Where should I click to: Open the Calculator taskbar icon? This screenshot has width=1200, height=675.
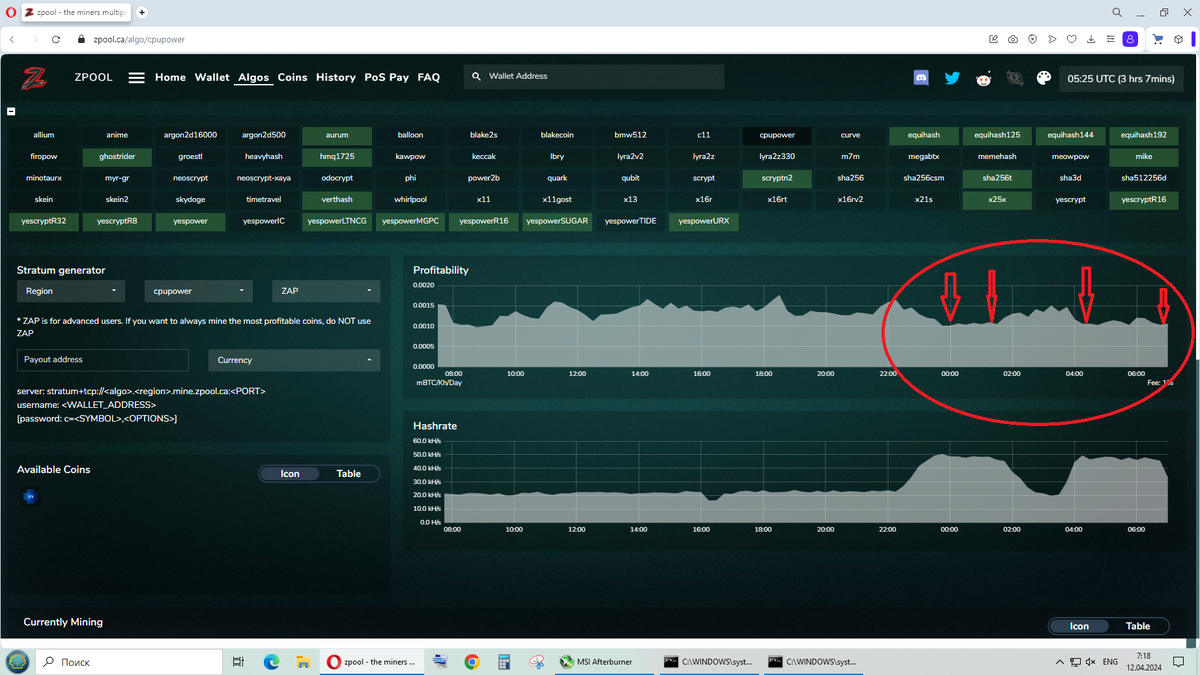click(x=504, y=662)
